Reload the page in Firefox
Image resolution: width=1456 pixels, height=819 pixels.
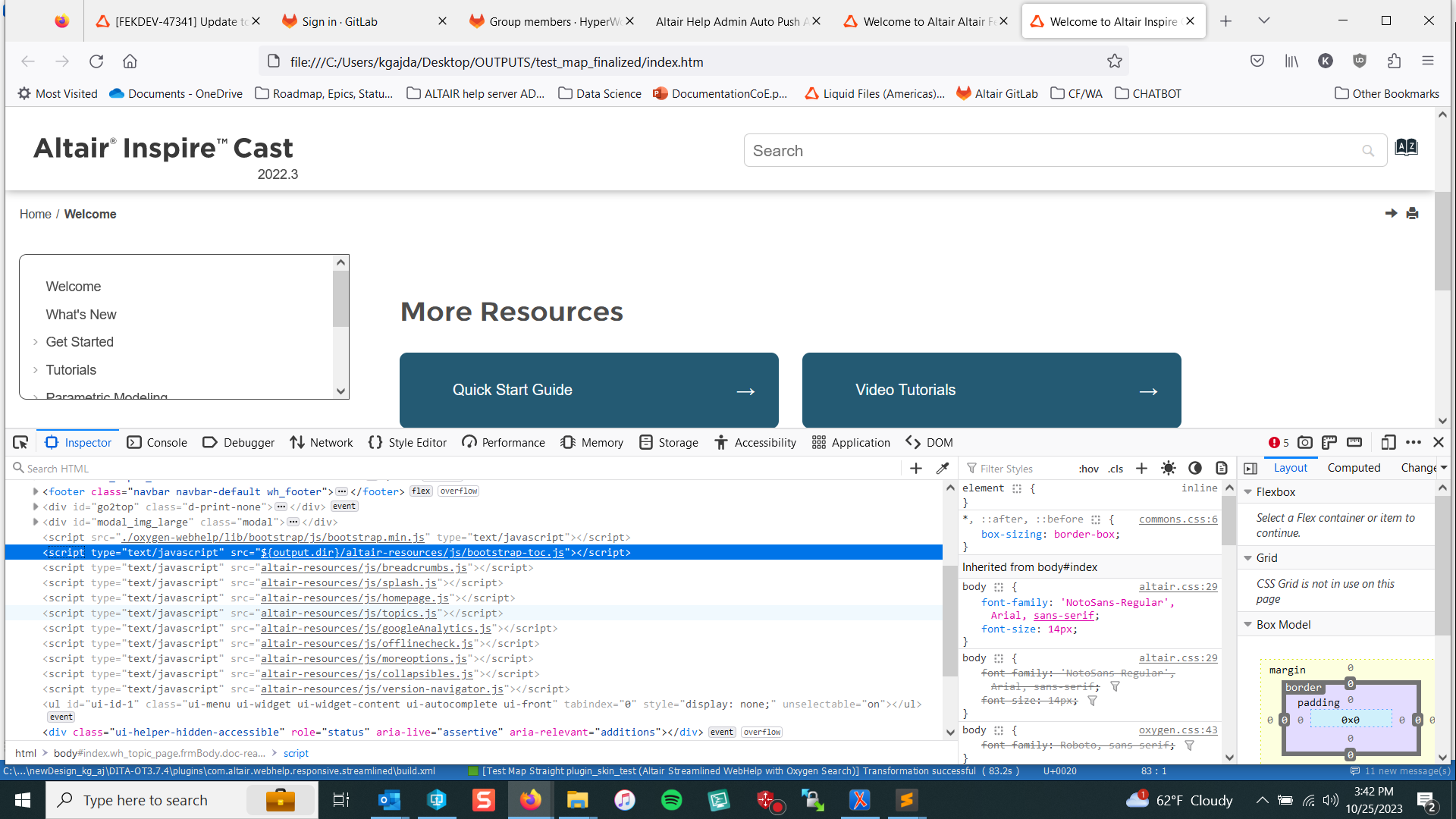click(x=96, y=61)
